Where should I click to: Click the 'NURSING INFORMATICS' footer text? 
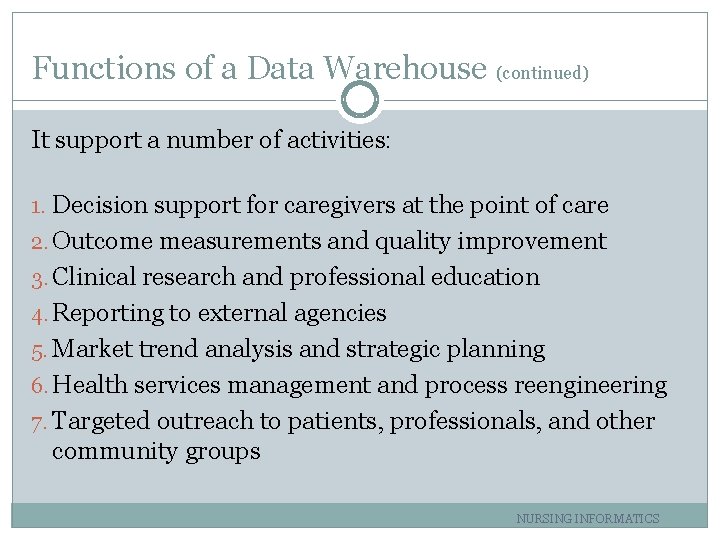[x=588, y=518]
